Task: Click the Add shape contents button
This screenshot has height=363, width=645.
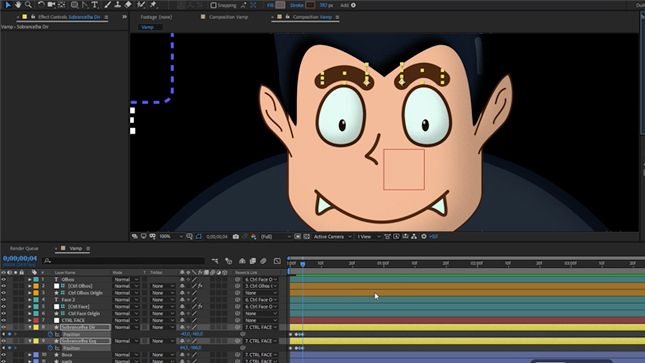Action: [x=353, y=5]
